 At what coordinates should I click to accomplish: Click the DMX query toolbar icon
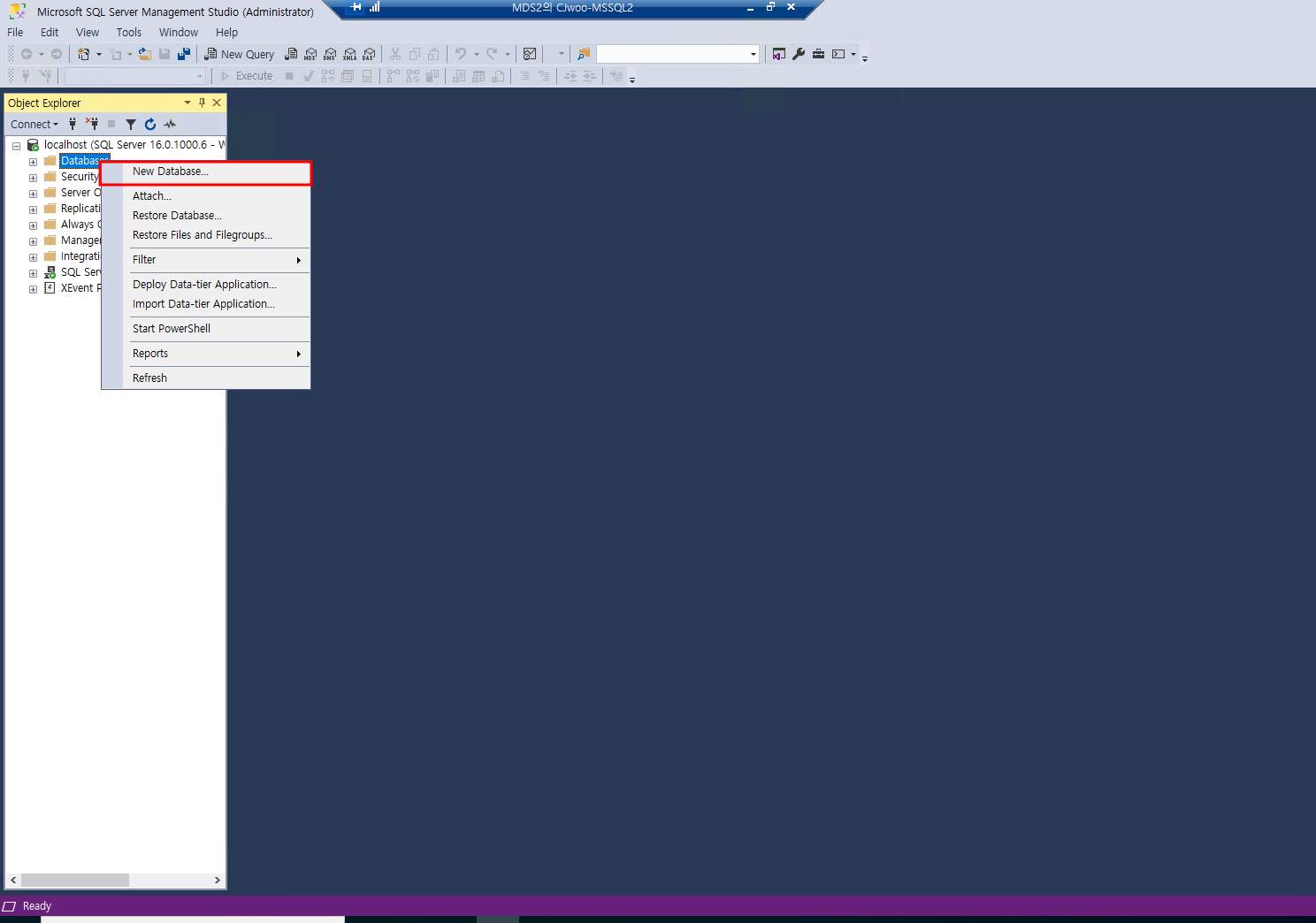coord(330,54)
